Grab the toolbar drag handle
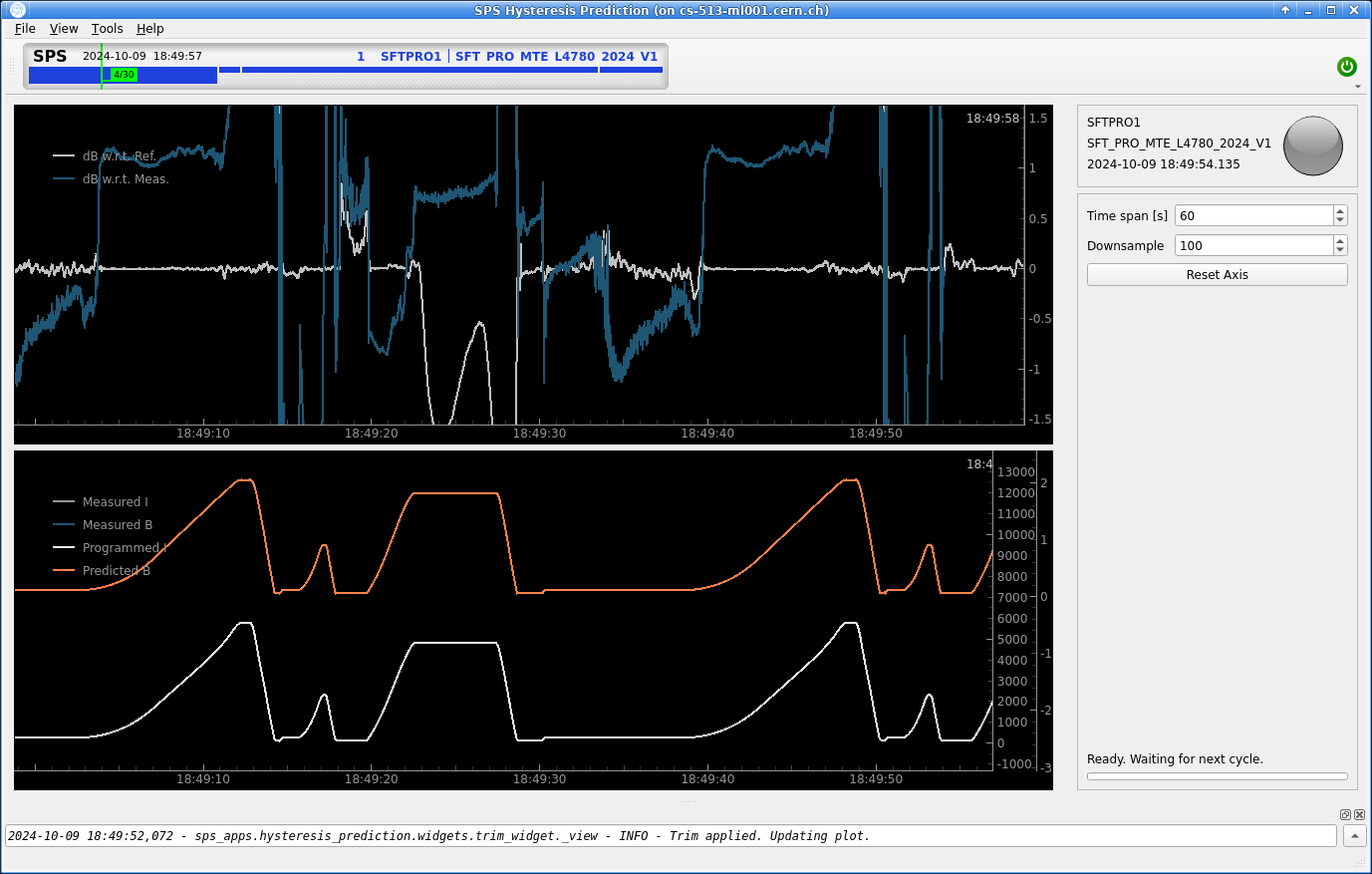1372x874 pixels. (12, 66)
